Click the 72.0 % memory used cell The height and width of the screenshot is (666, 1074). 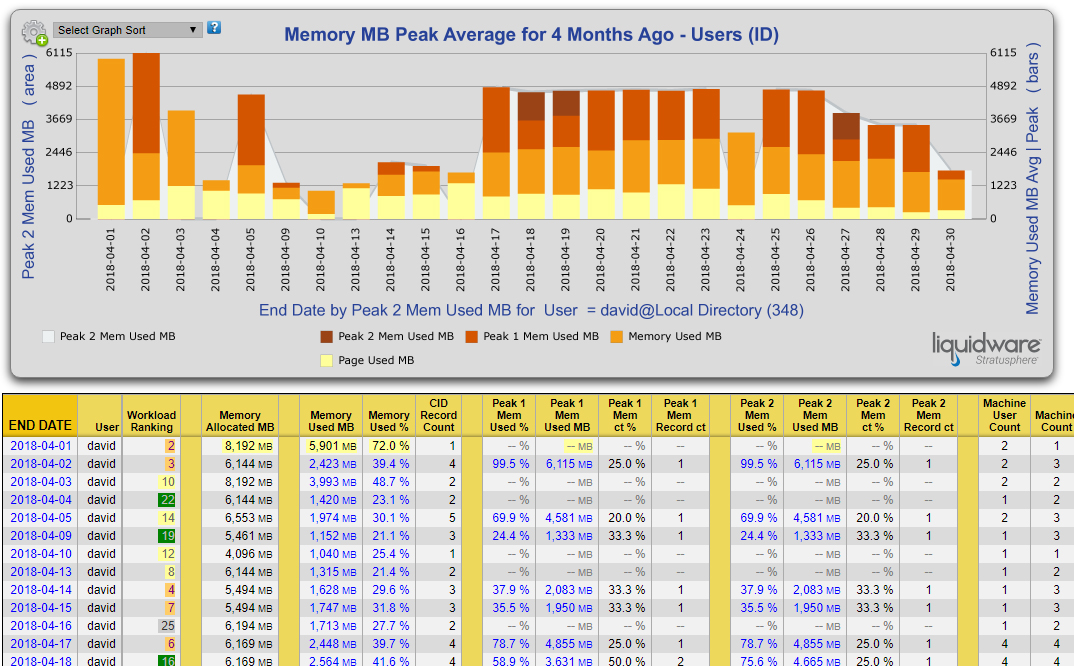(389, 446)
